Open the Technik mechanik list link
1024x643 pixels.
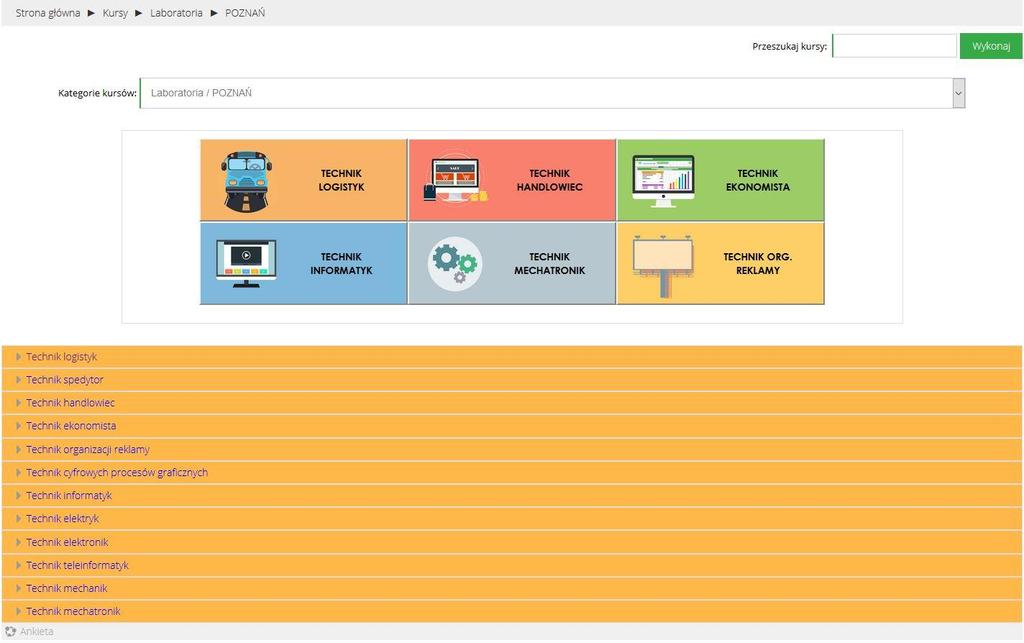(x=67, y=589)
